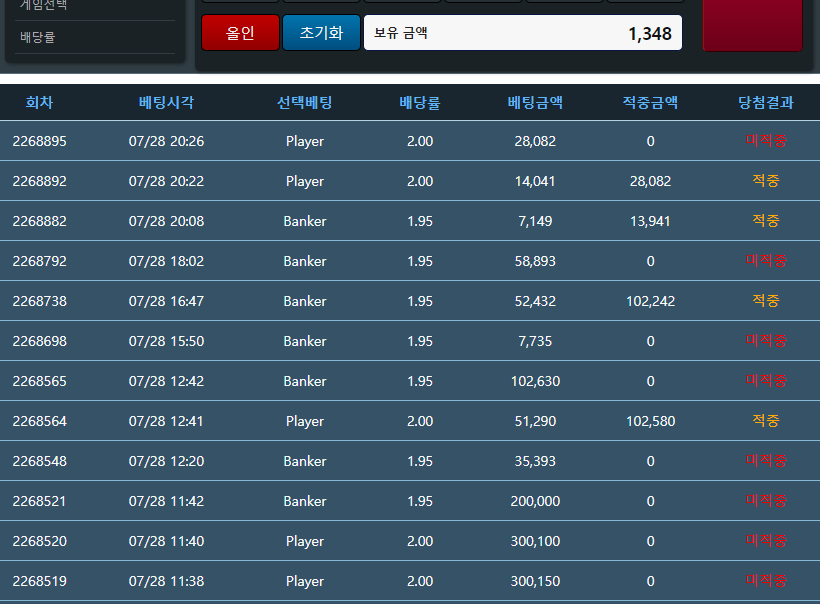Click bet time 07/28 15:50
820x604 pixels.
tap(166, 341)
